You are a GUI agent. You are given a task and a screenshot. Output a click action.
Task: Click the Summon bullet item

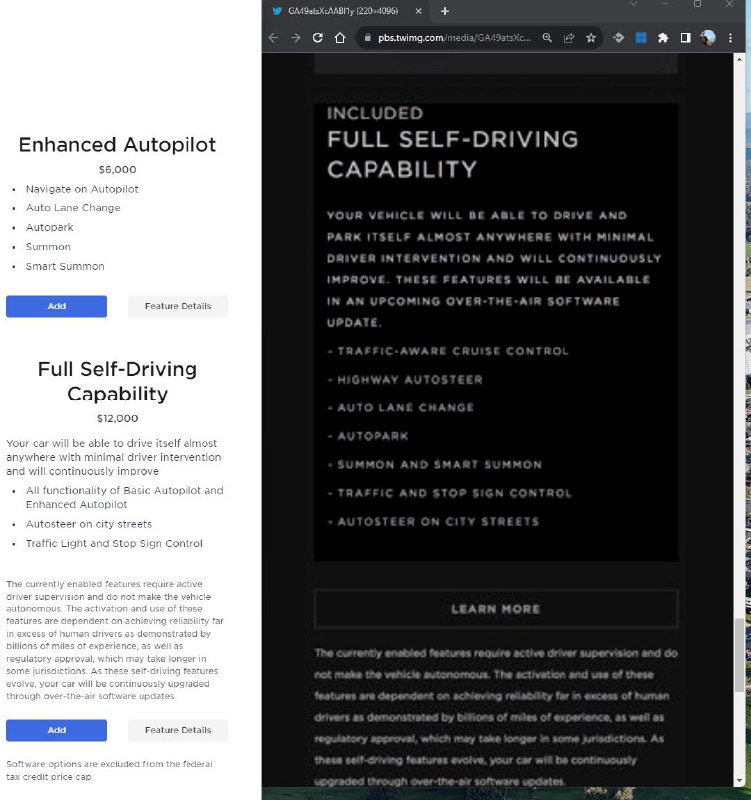(48, 246)
